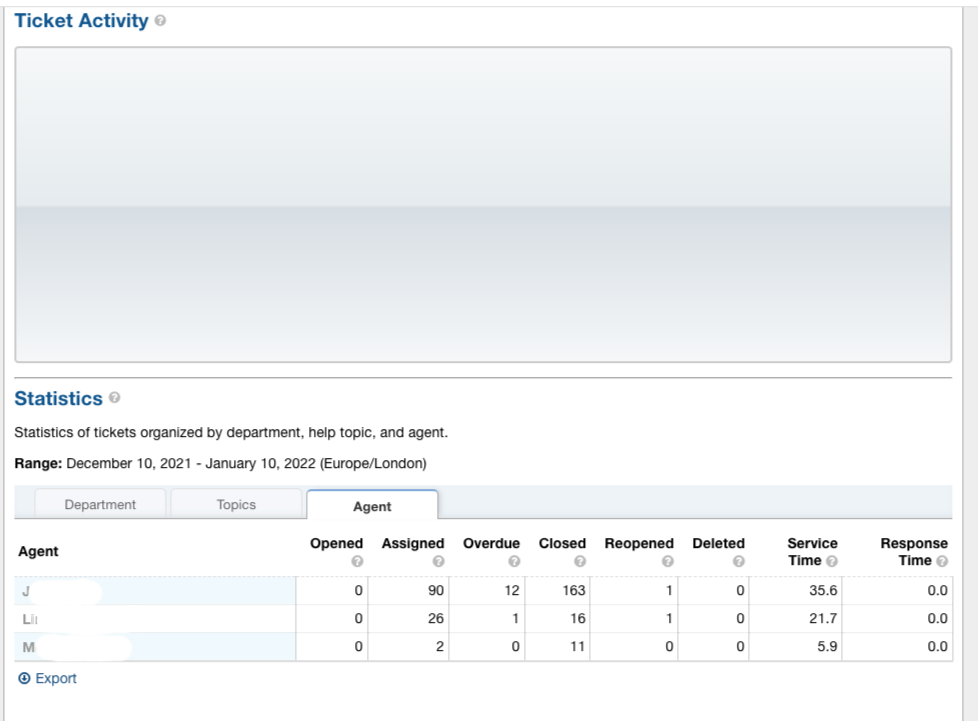This screenshot has height=721, width=978.
Task: Open help tip under Assigned column
Action: [437, 561]
